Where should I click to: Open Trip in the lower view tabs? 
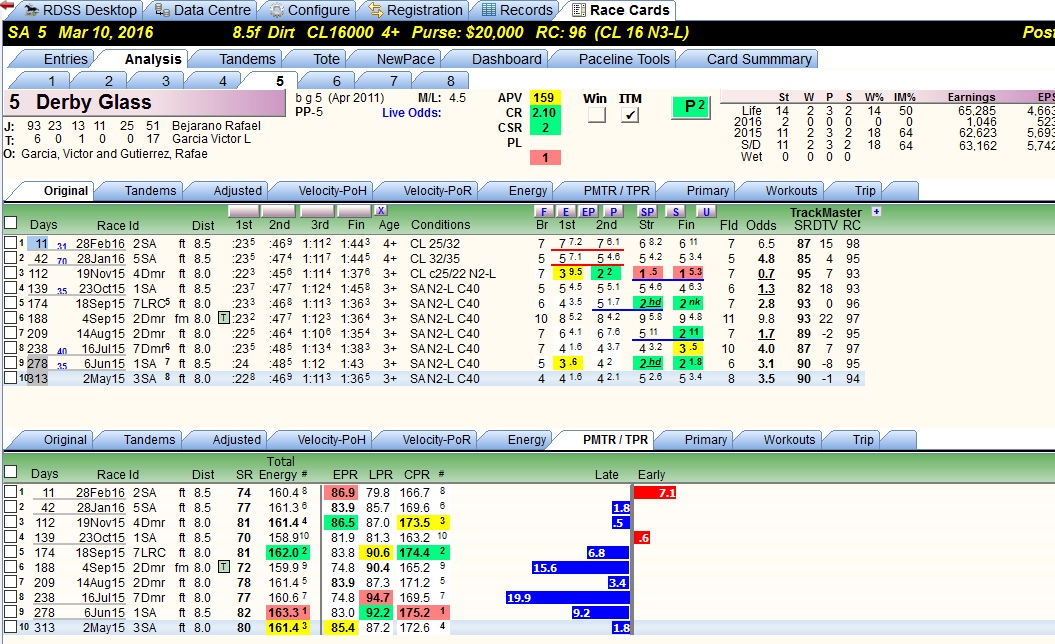863,439
